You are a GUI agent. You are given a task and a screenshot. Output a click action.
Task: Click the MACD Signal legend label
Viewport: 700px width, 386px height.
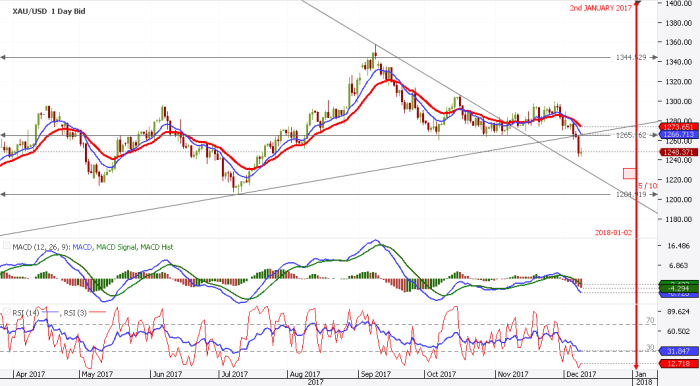pyautogui.click(x=116, y=247)
